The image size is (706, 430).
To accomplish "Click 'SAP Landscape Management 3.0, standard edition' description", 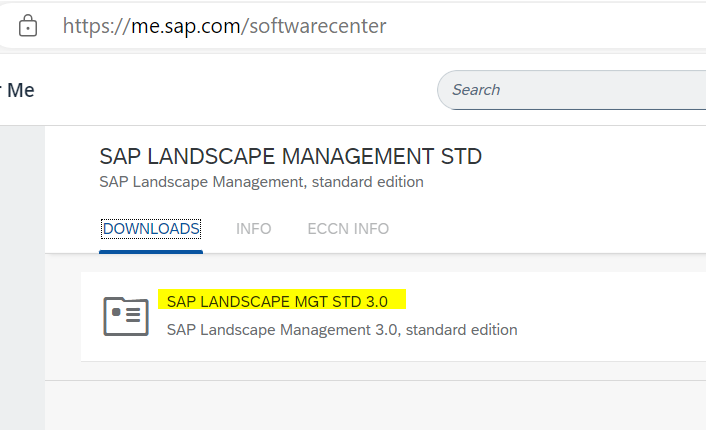I will point(342,330).
